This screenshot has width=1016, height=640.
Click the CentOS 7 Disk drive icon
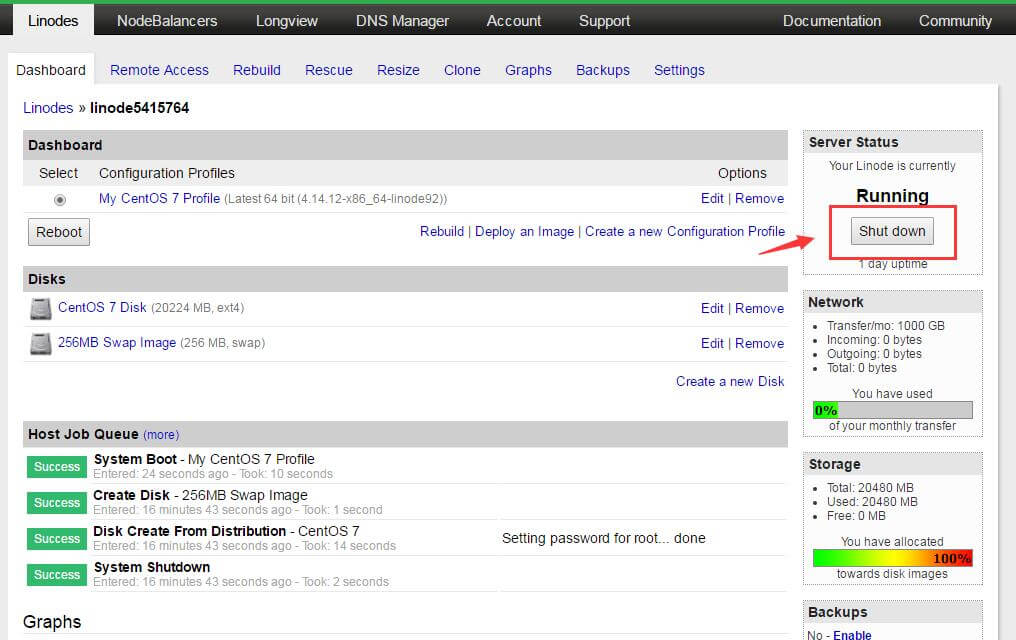coord(40,309)
